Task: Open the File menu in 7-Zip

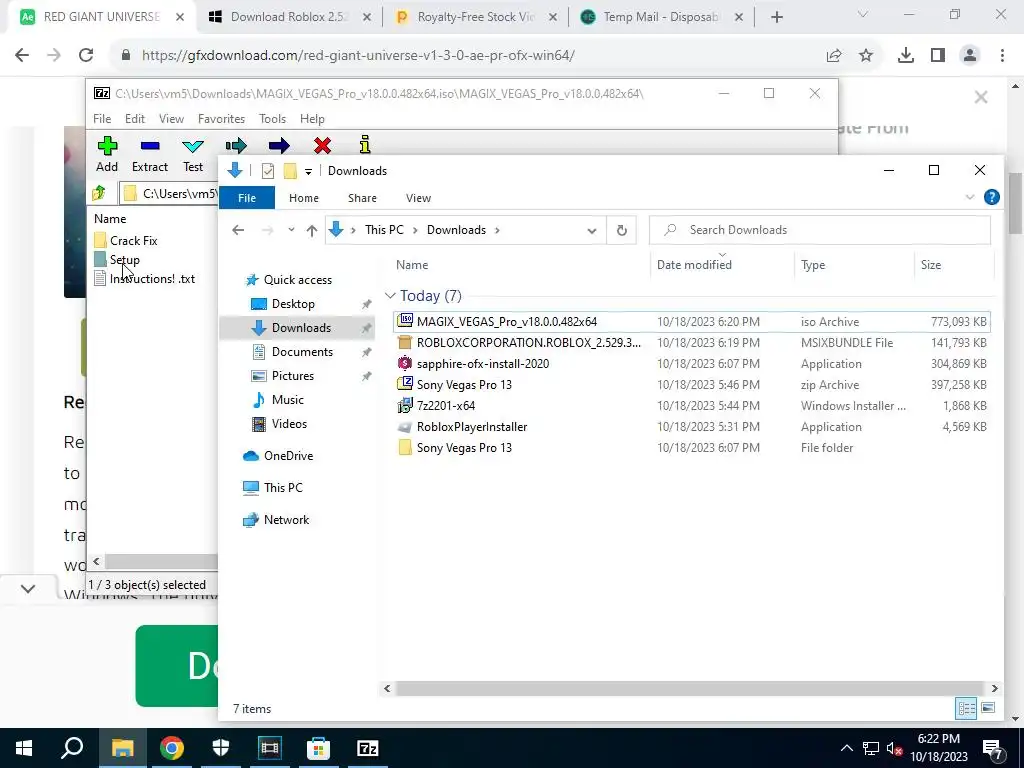Action: coord(102,119)
